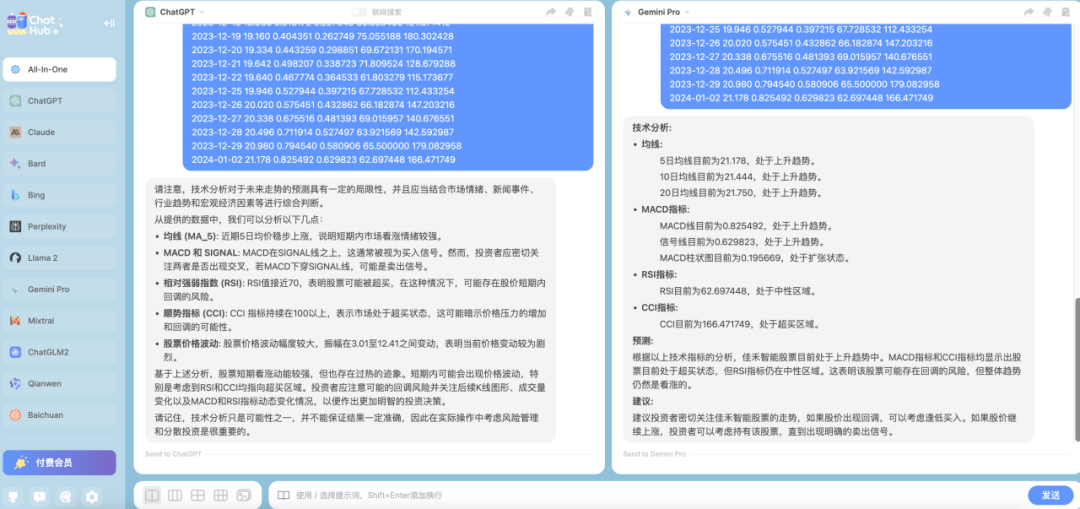Focus the Send to Gemini Pro input

[x=847, y=455]
